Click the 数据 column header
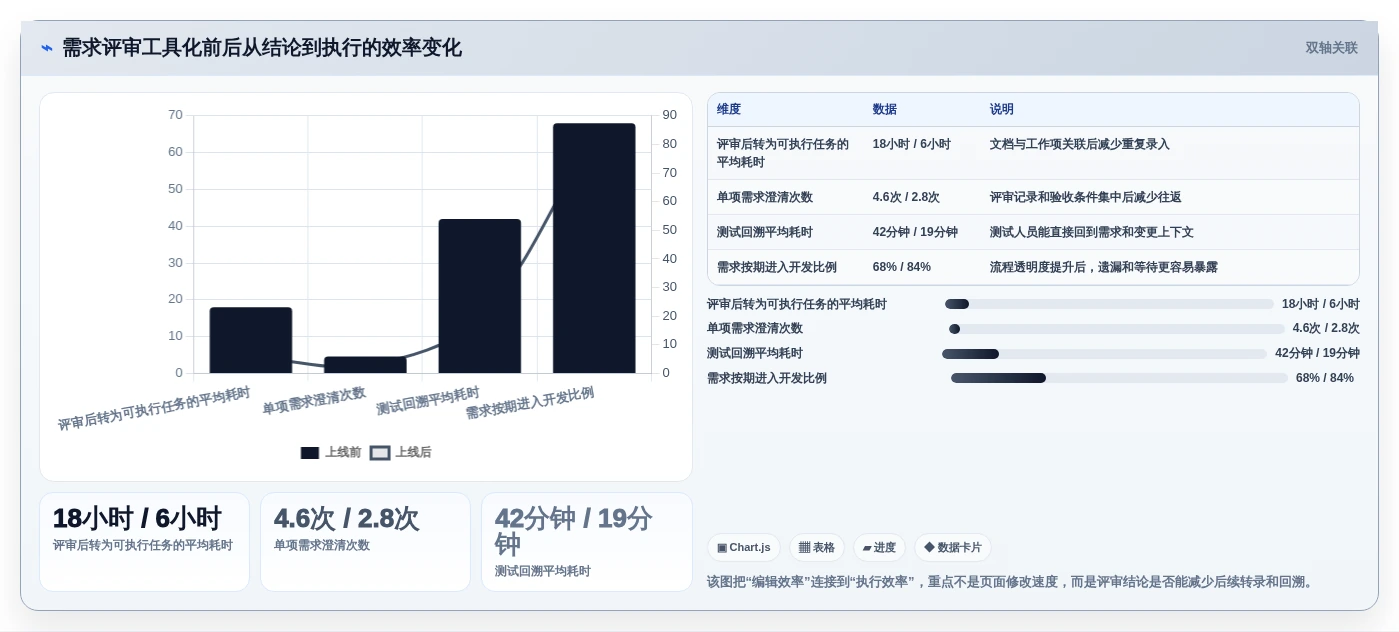 (x=885, y=109)
